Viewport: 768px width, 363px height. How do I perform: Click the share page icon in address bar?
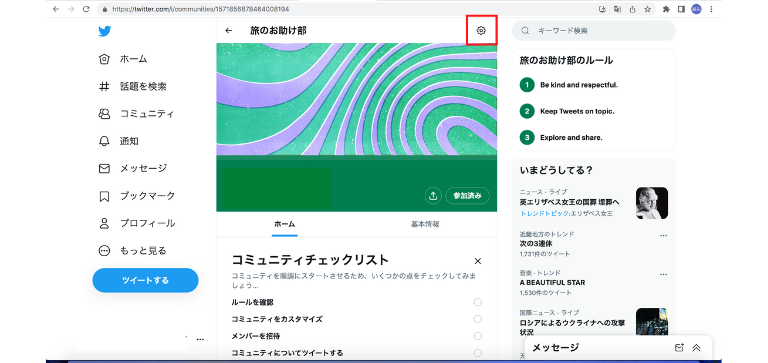coord(632,9)
